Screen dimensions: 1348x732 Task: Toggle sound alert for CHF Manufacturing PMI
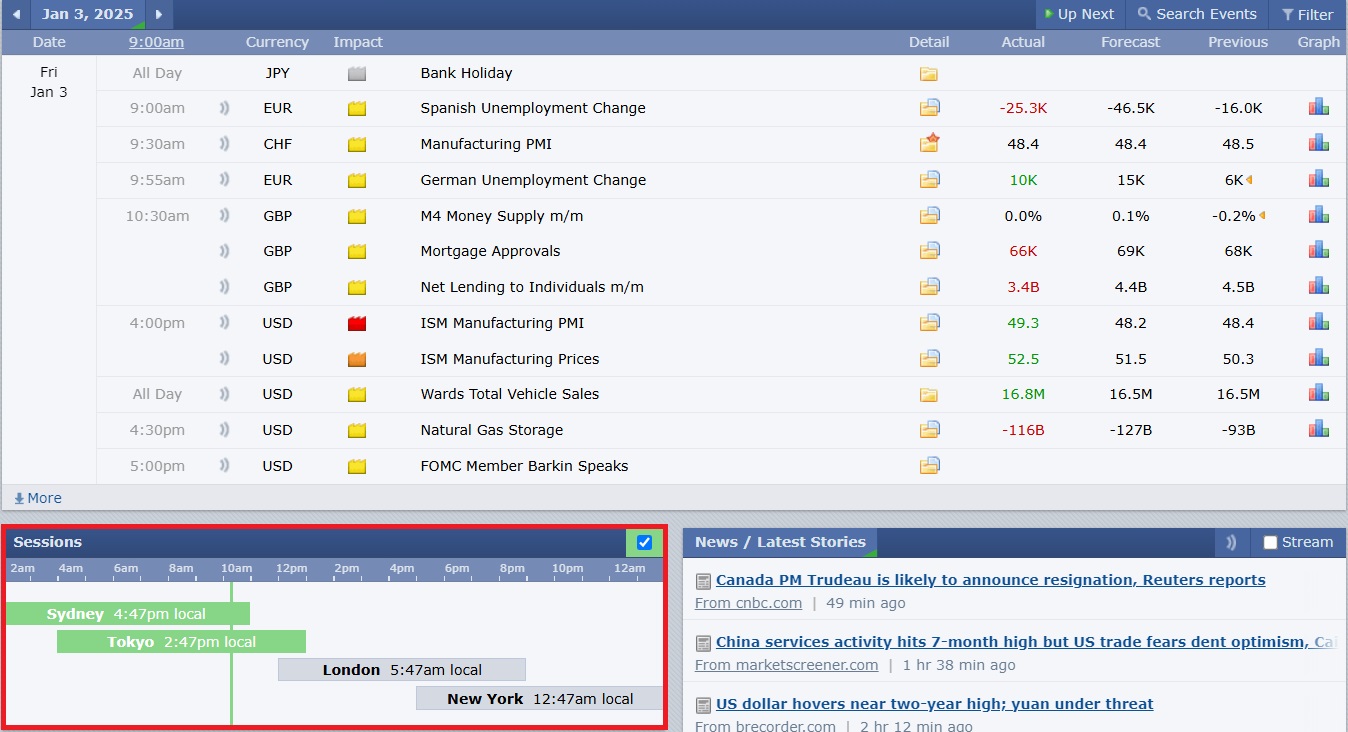tap(224, 144)
